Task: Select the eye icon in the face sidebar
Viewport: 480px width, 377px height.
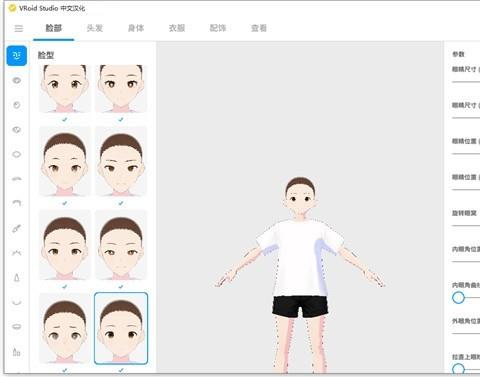Action: click(17, 80)
